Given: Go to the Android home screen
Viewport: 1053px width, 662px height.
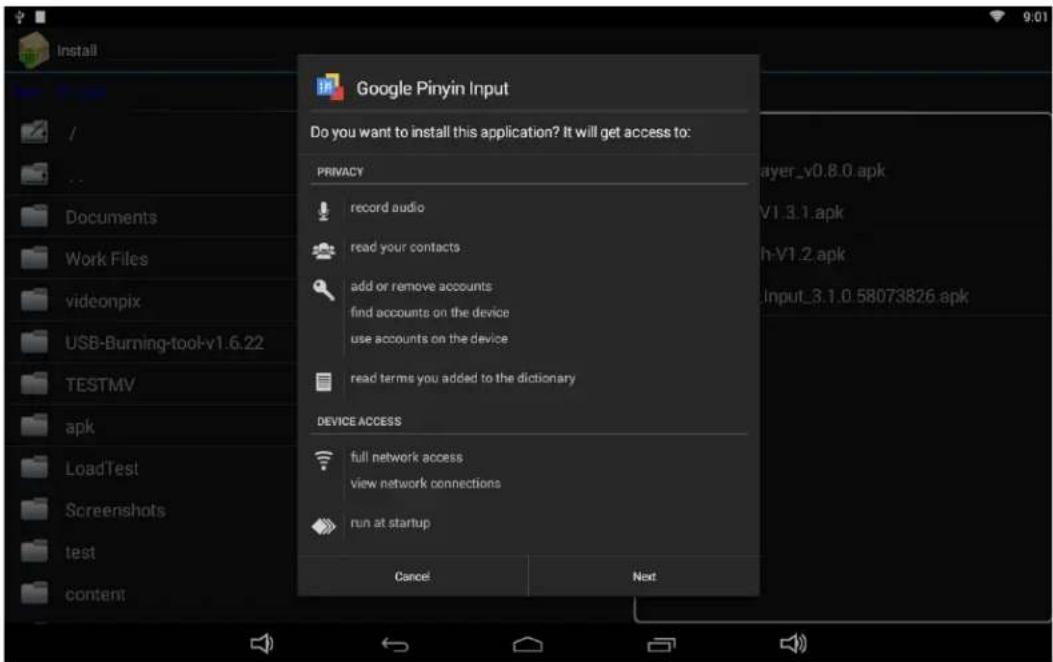Looking at the screenshot, I should [528, 645].
